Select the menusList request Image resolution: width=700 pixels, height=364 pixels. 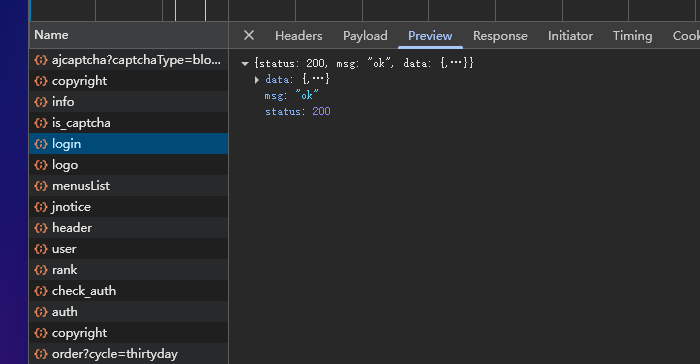(x=129, y=186)
